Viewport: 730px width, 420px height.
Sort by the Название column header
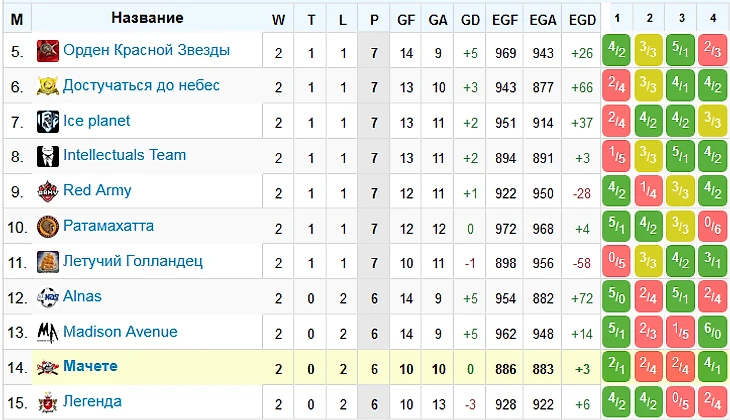[x=147, y=18]
